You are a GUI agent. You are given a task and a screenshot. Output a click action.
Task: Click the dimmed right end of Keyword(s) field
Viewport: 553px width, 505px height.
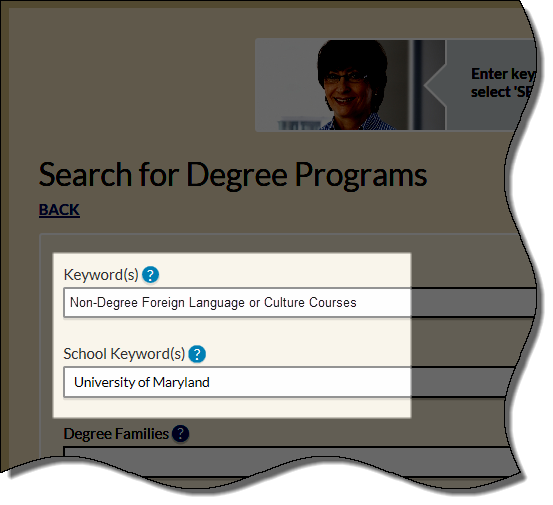[x=474, y=303]
